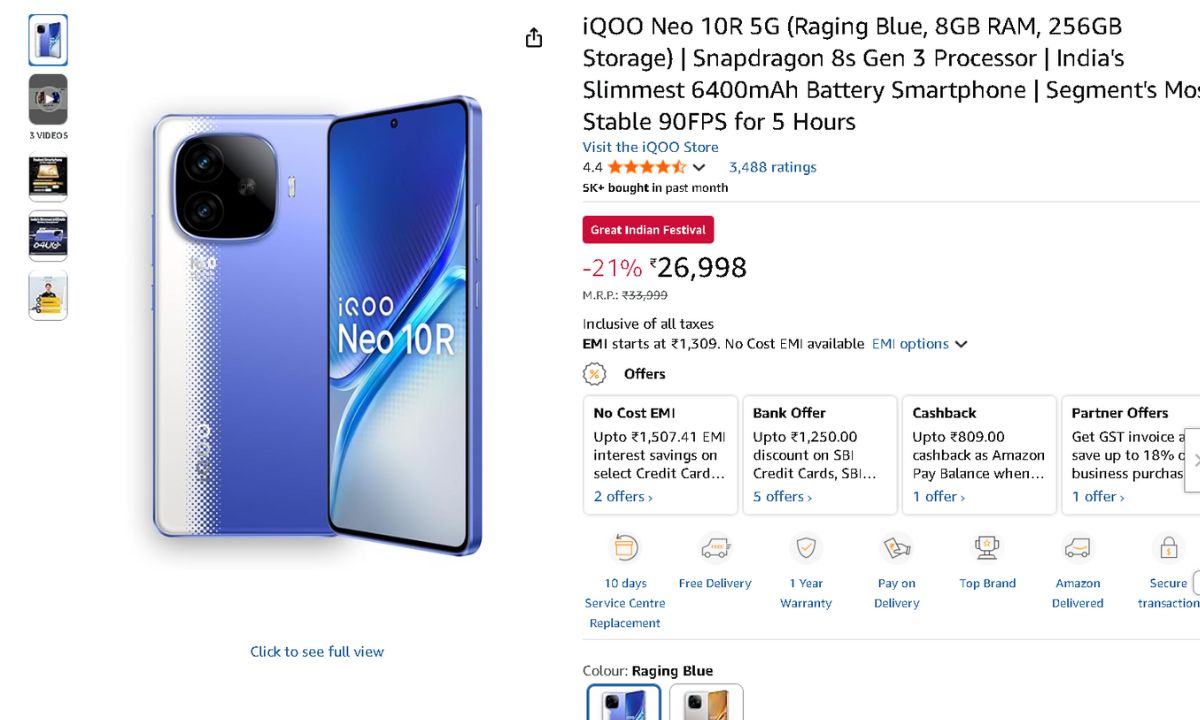Image resolution: width=1200 pixels, height=720 pixels.
Task: Expand the star ratings breakdown chevron
Action: coord(699,167)
